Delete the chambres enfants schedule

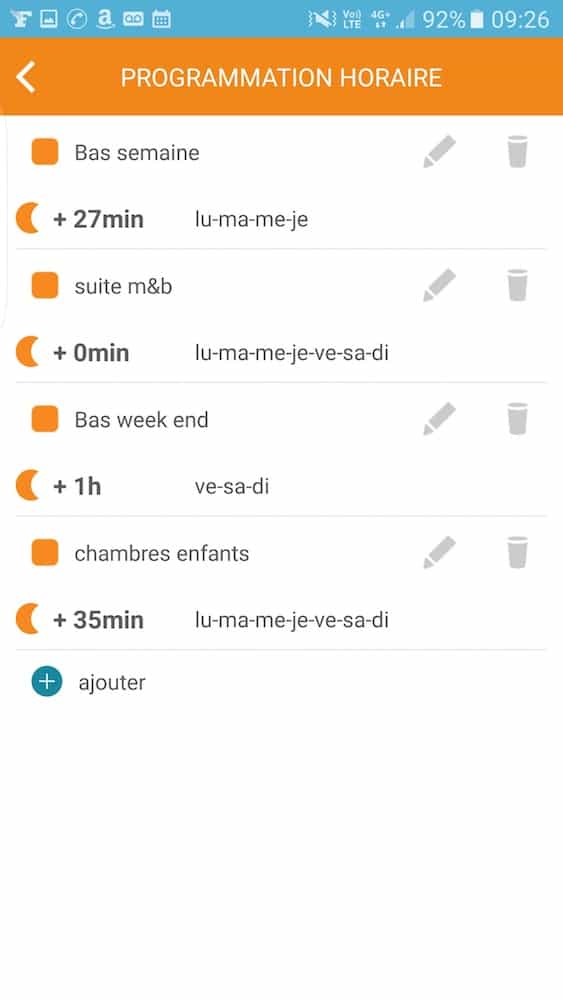pos(517,552)
